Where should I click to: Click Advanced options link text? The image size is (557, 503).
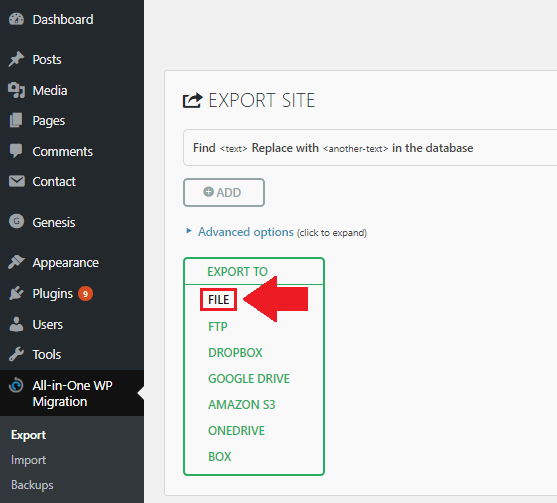pyautogui.click(x=246, y=232)
